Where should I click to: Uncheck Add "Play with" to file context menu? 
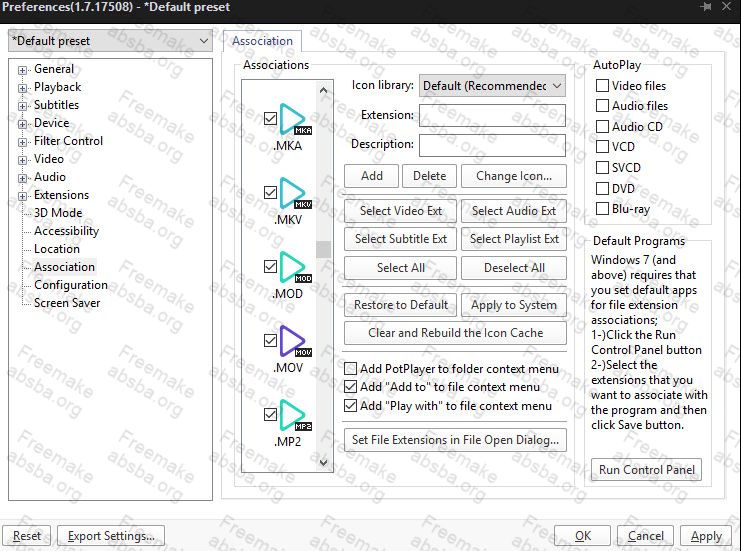coord(350,406)
